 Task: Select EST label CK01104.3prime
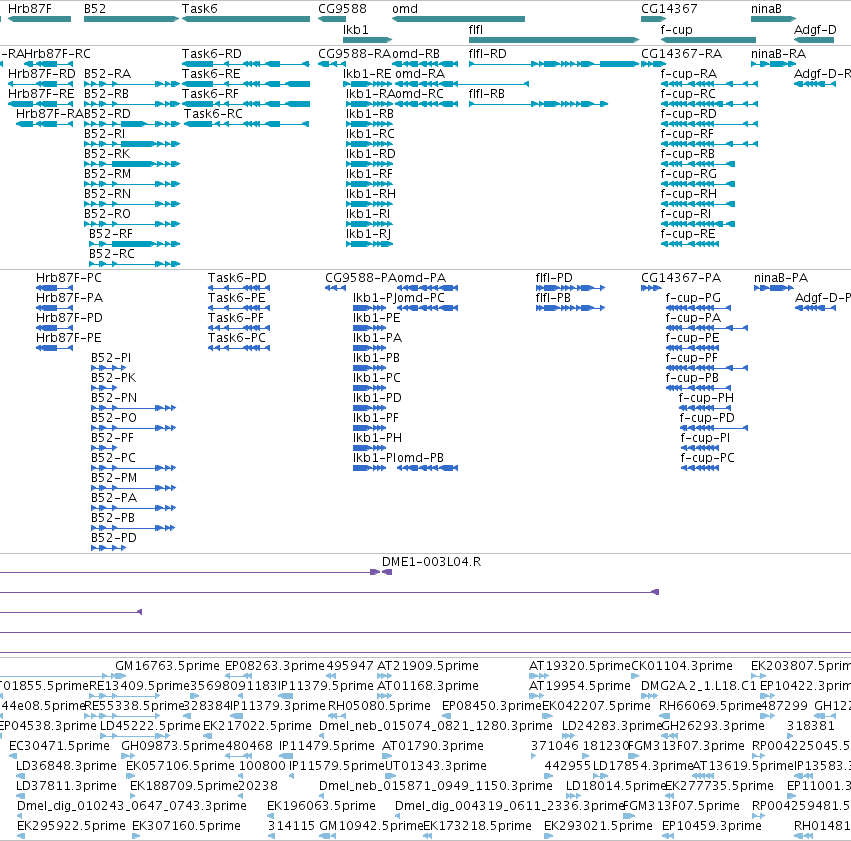(x=682, y=666)
